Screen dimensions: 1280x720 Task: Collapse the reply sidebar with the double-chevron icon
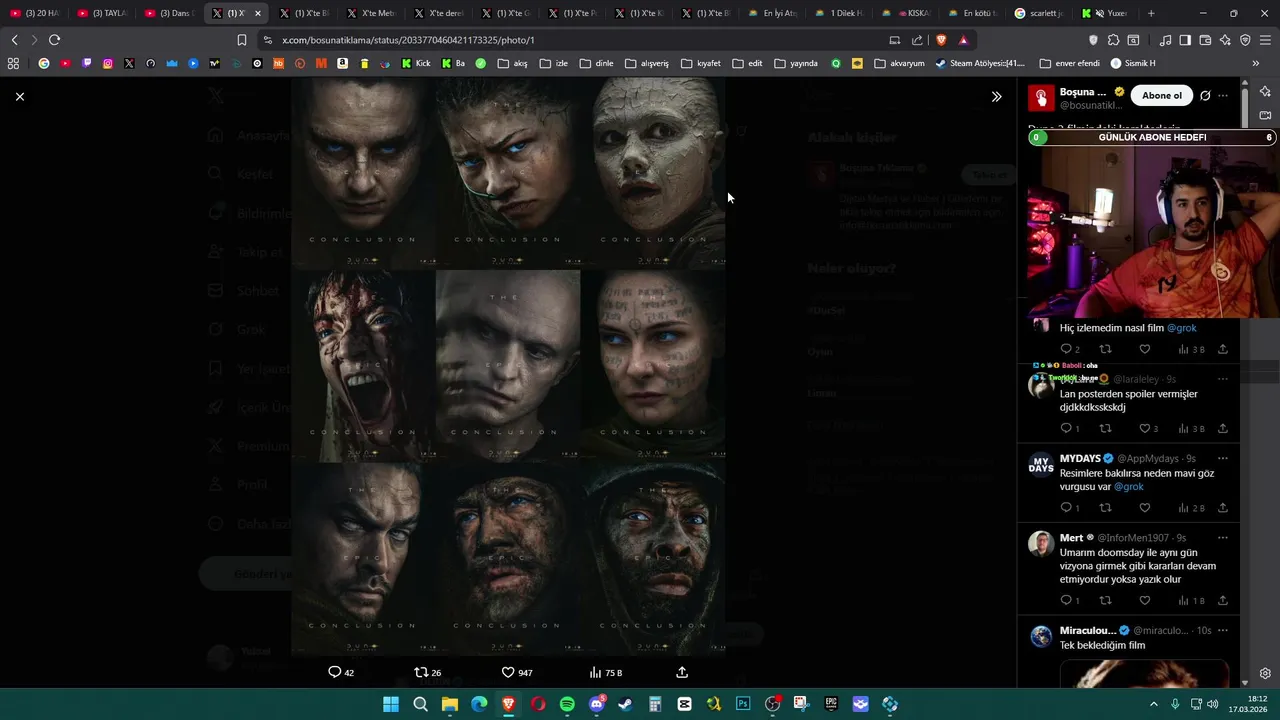pos(996,97)
